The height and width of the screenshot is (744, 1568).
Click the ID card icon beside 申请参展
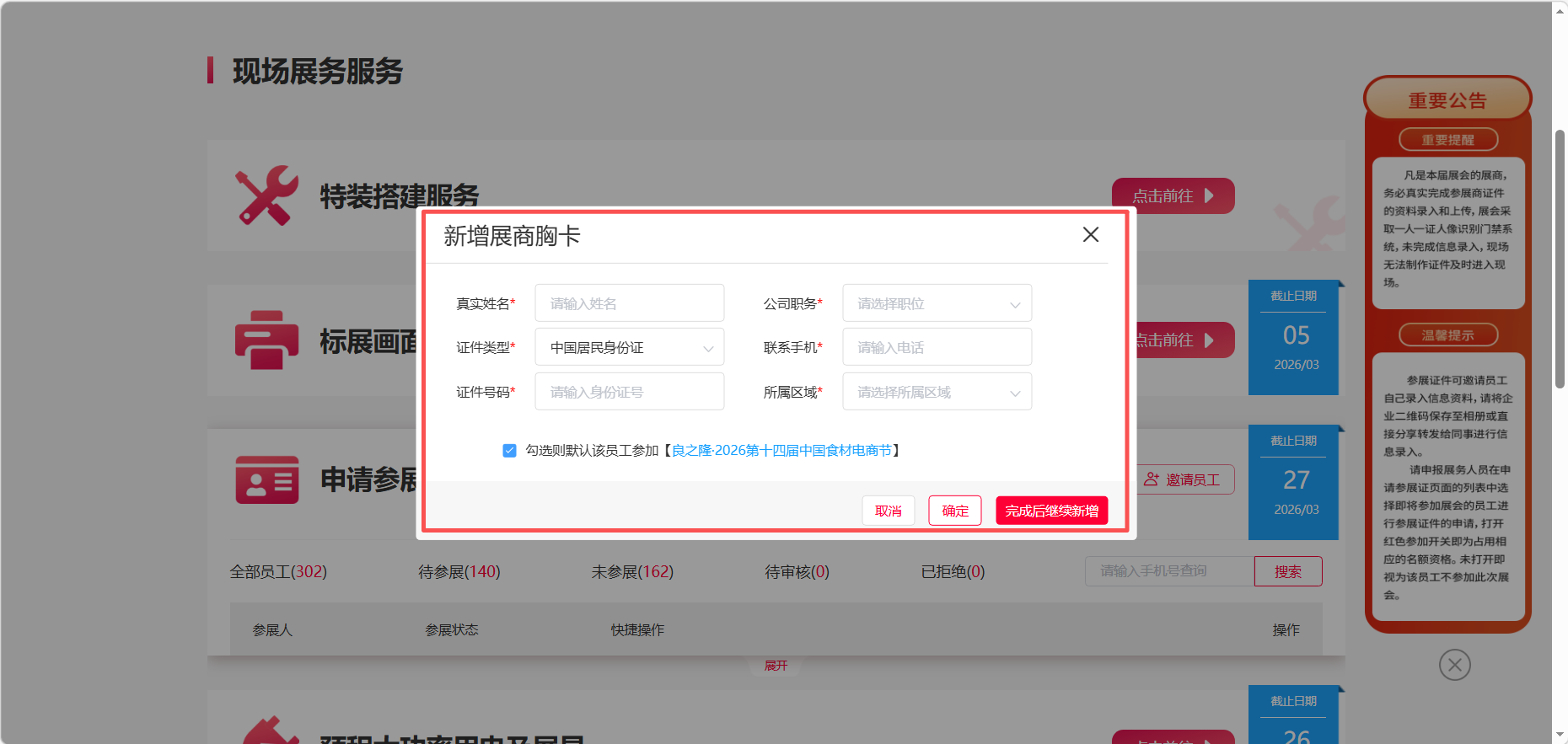(x=266, y=479)
